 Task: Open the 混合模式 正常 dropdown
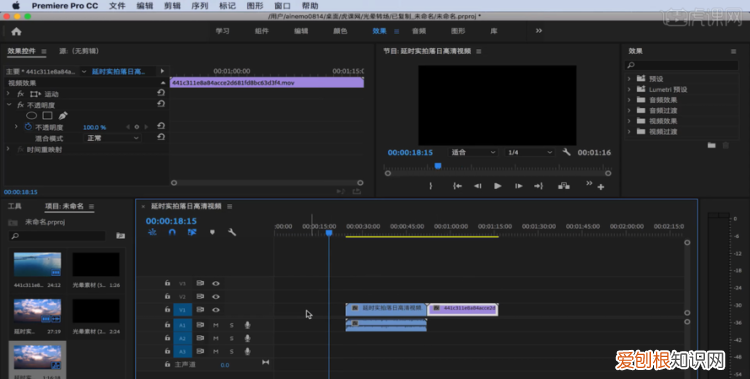[x=112, y=138]
